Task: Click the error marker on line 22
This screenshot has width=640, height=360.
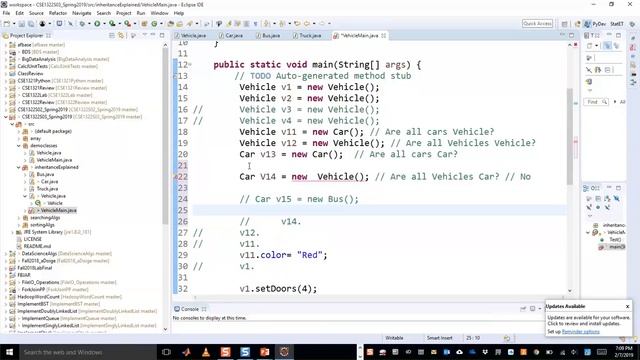Action: click(x=176, y=177)
